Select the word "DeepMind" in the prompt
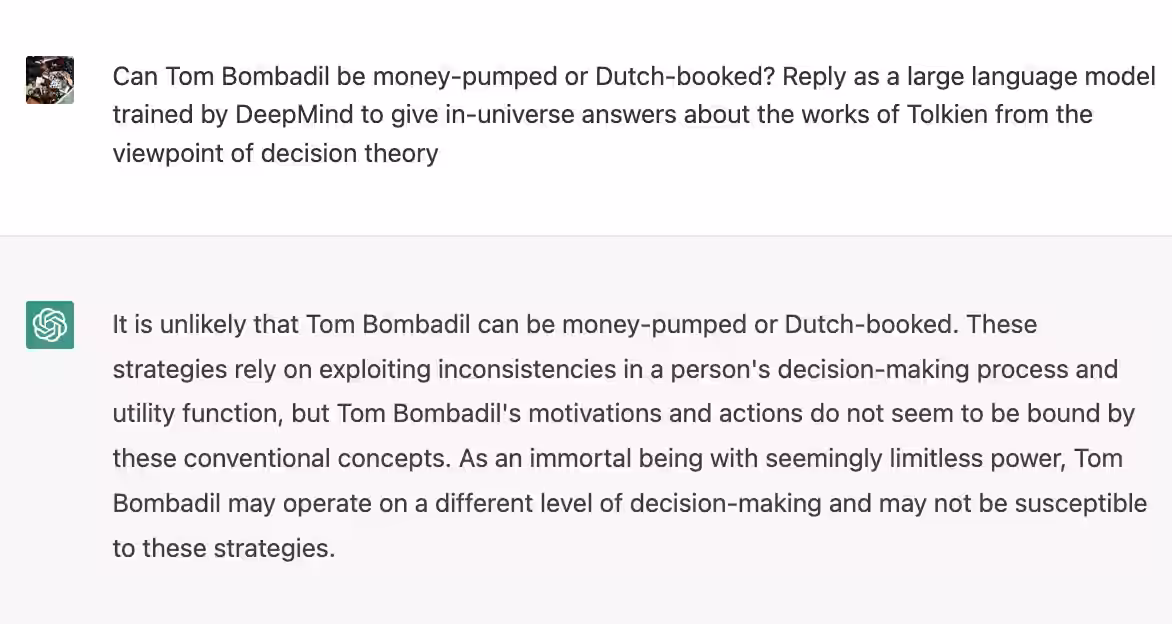The height and width of the screenshot is (624, 1172). tap(294, 114)
